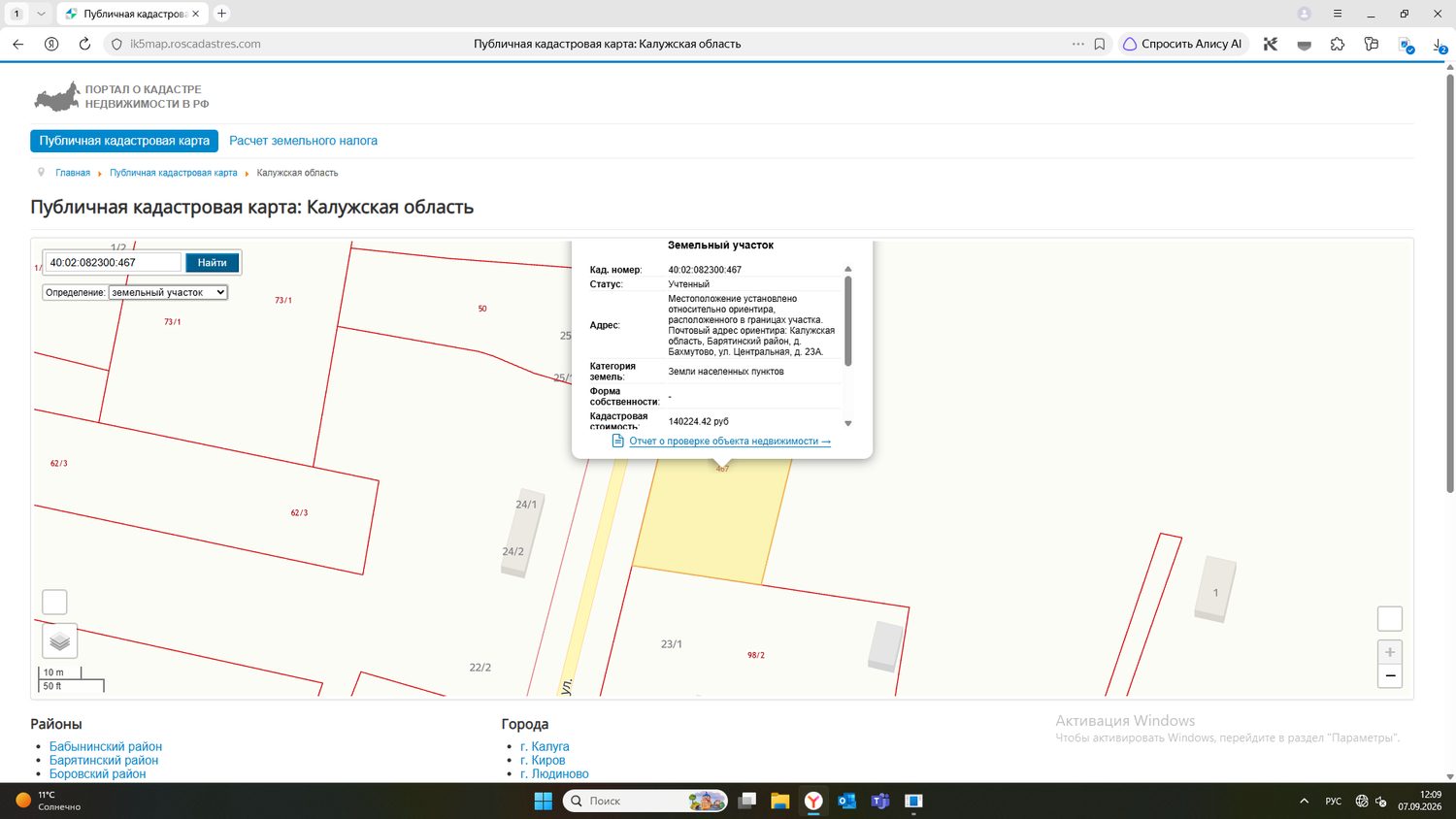
Task: Zoom in on the cadastral map
Action: (1390, 652)
